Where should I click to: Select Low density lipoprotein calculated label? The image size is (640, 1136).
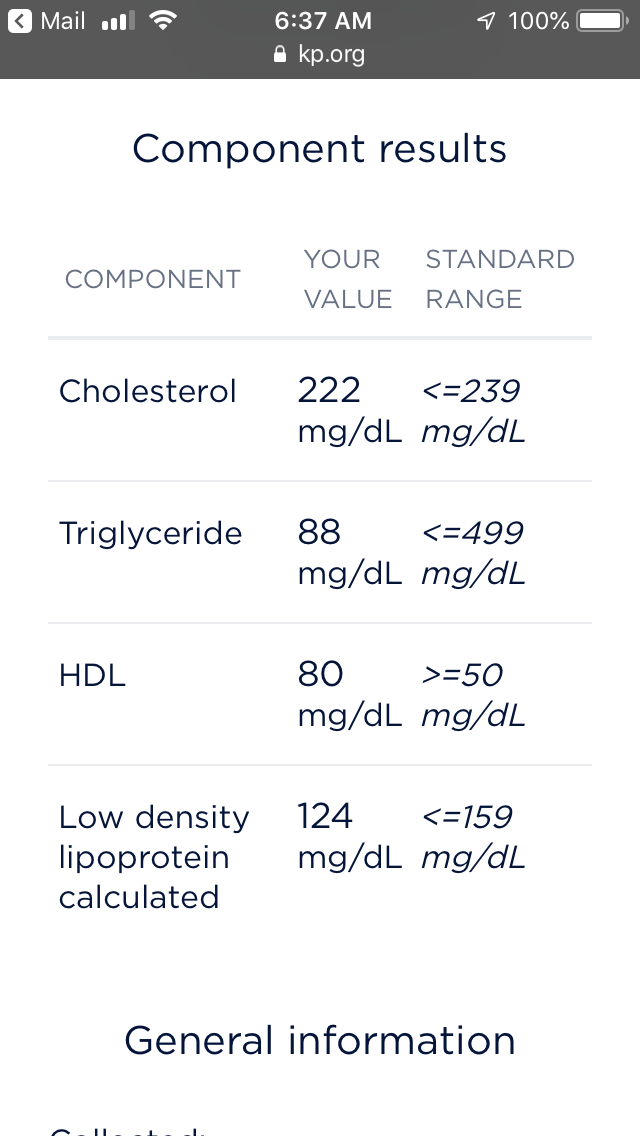153,857
